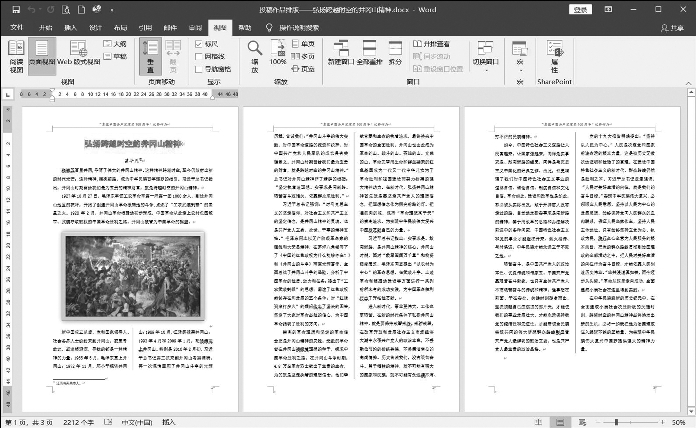
Task: Select 翻页 (Side to Side) page movement
Action: pos(173,56)
